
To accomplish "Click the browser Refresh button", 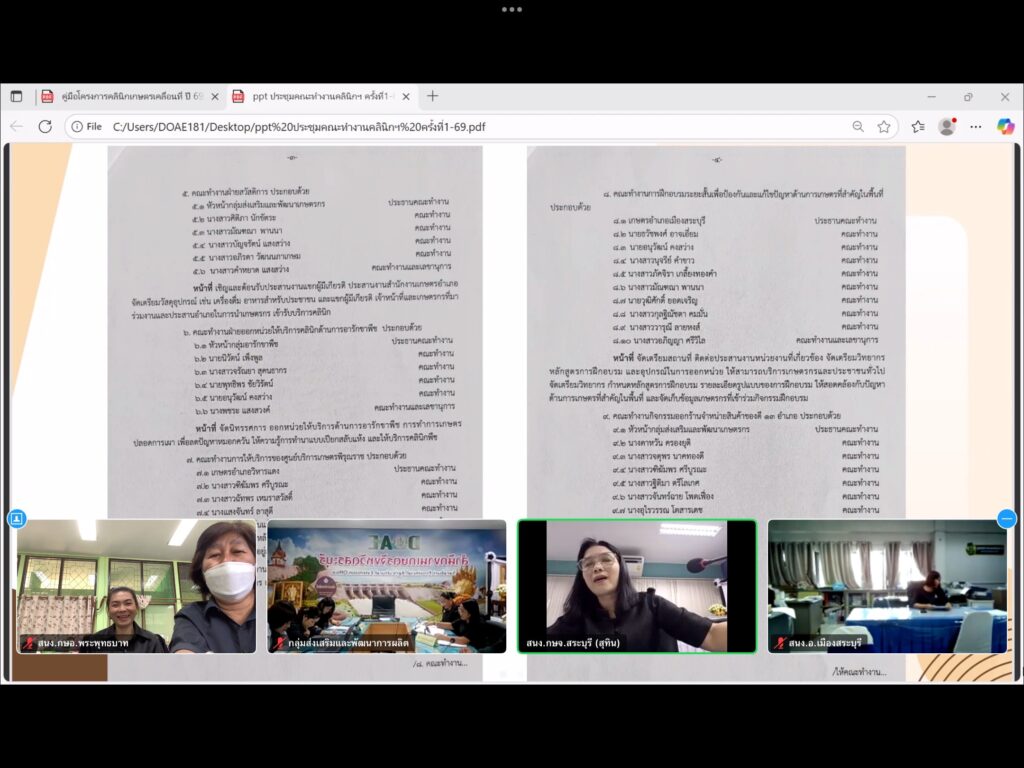I will [45, 127].
